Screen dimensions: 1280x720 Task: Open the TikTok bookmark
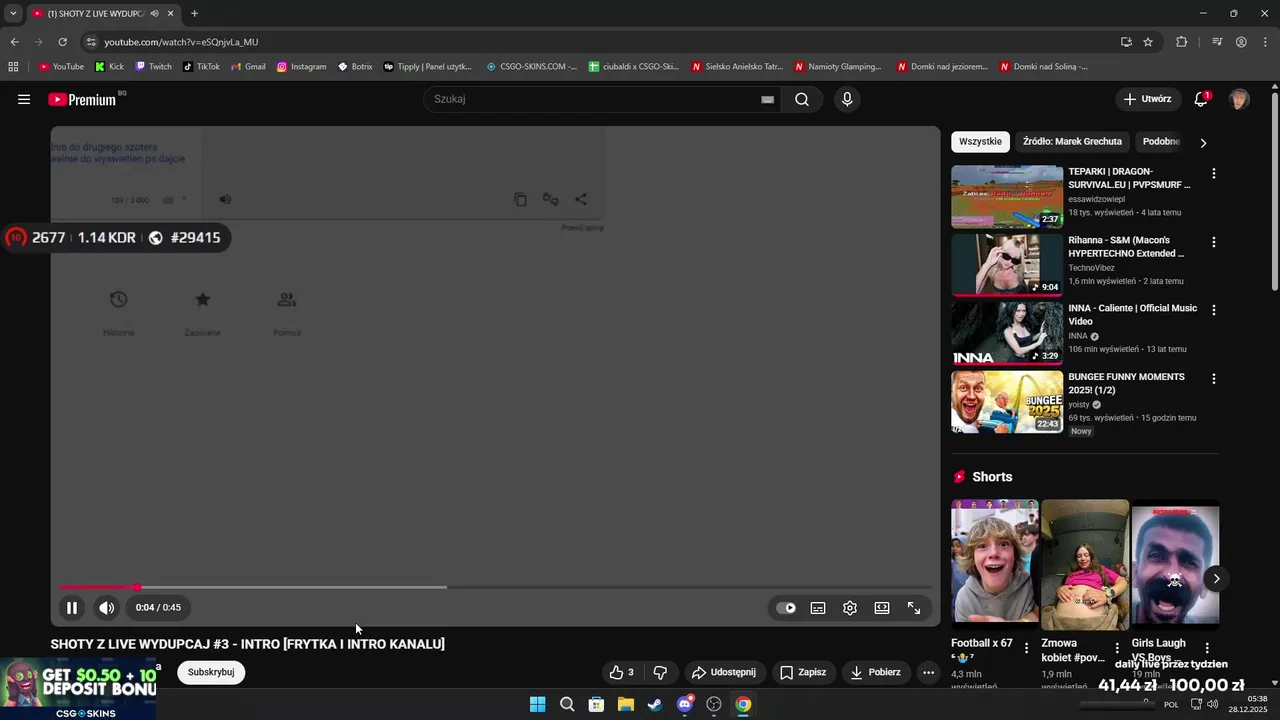[x=201, y=66]
